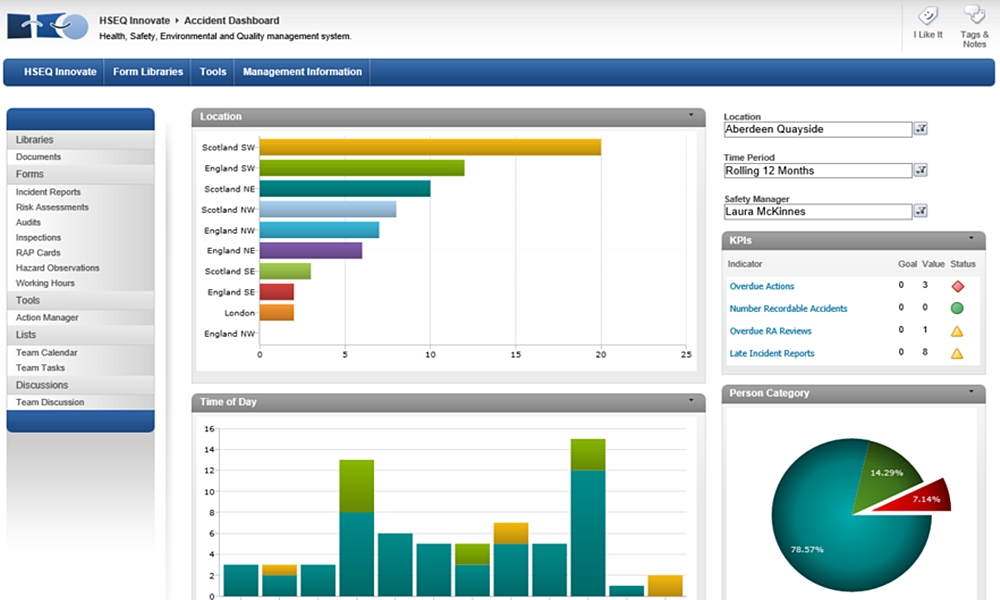
Task: Click the Scotland SW bar in the Location chart
Action: 430,145
